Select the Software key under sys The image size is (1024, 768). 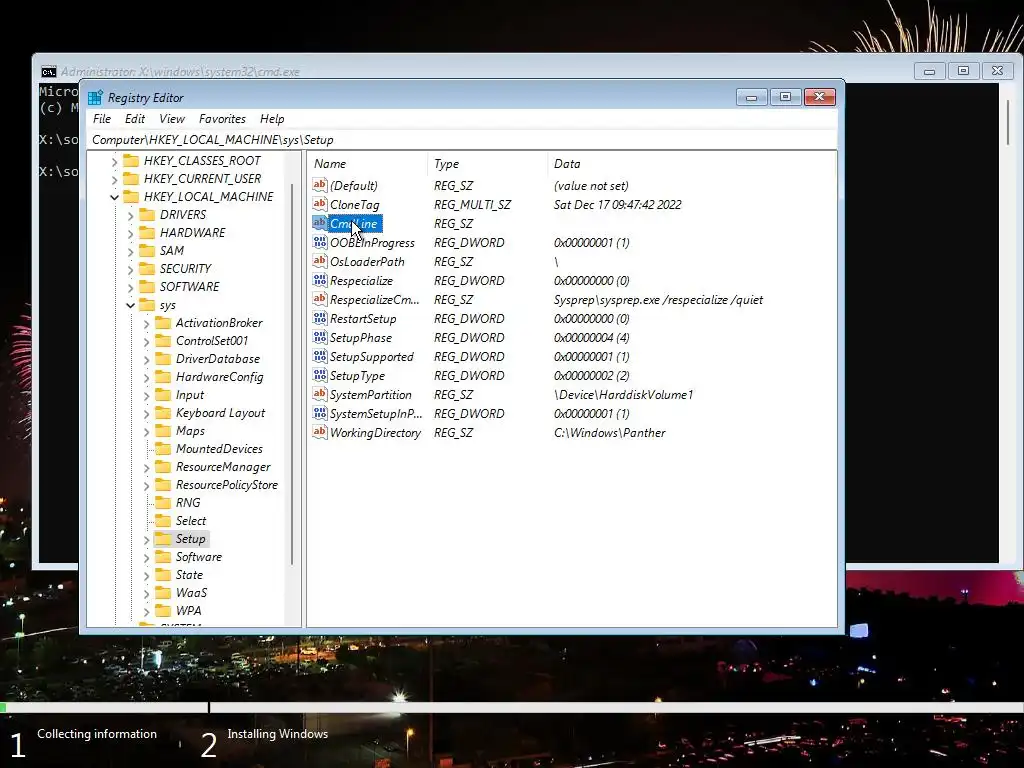199,556
